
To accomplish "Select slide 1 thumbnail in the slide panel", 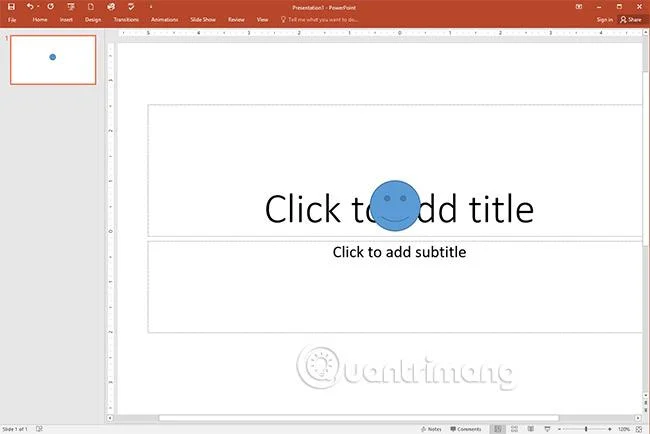I will 53,60.
